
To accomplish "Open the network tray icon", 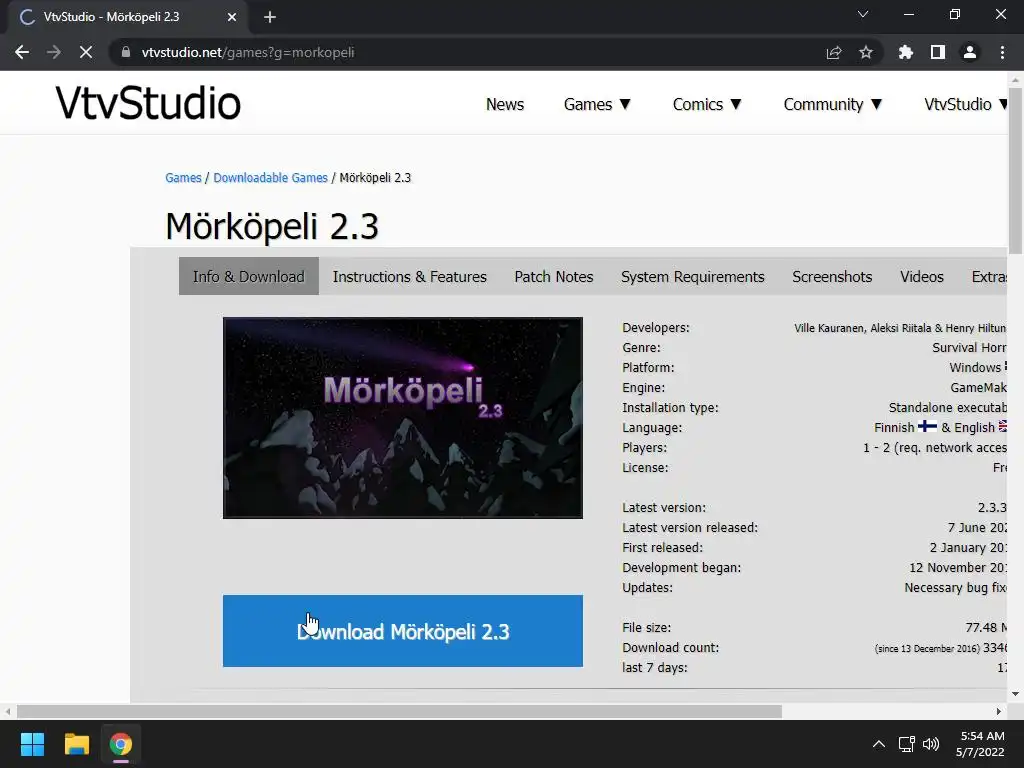I will point(906,744).
